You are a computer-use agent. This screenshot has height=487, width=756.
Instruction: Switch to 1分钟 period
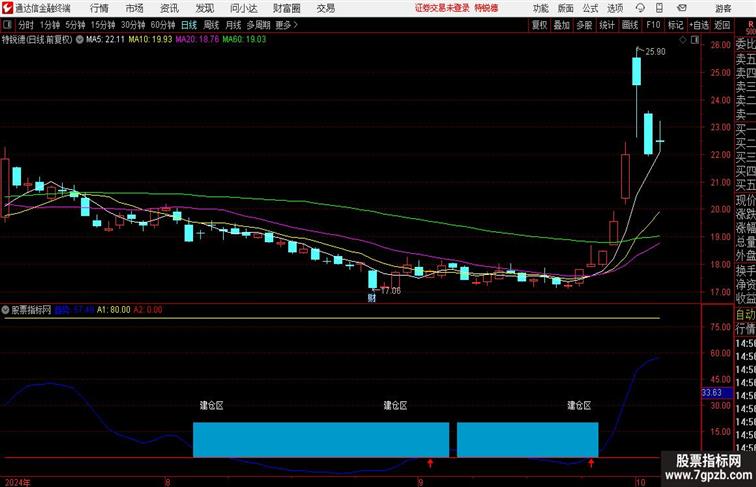click(x=50, y=25)
